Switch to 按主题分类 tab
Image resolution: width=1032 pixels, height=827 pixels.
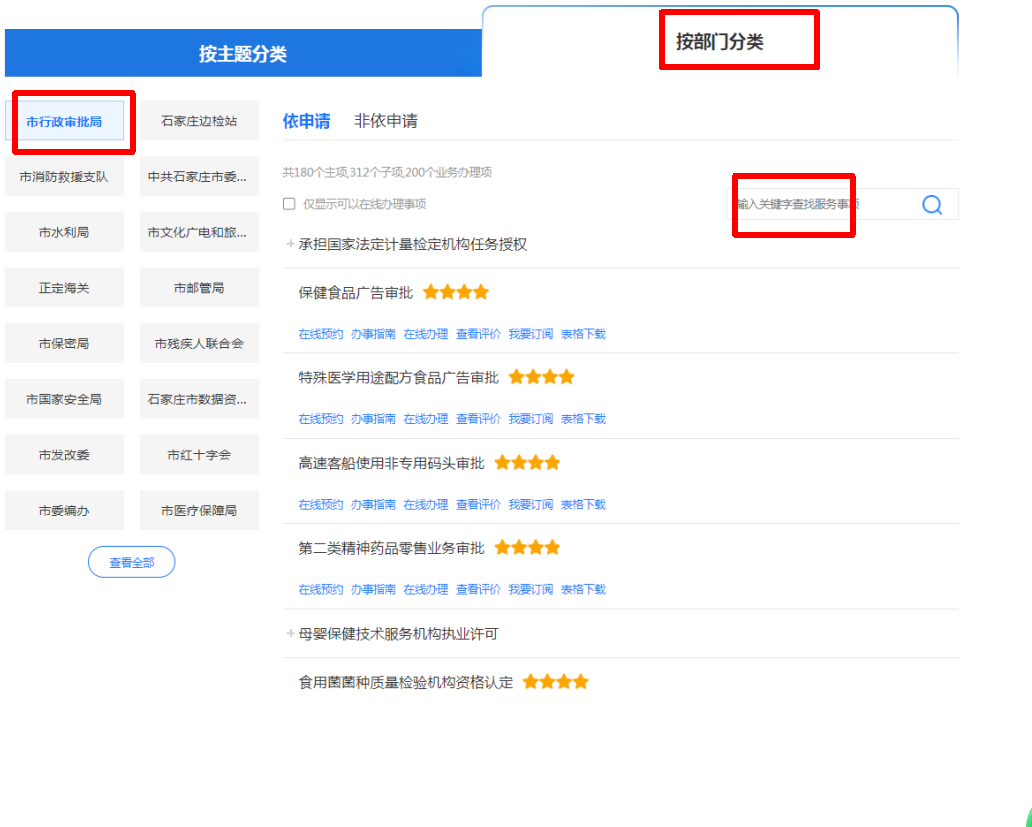click(243, 54)
